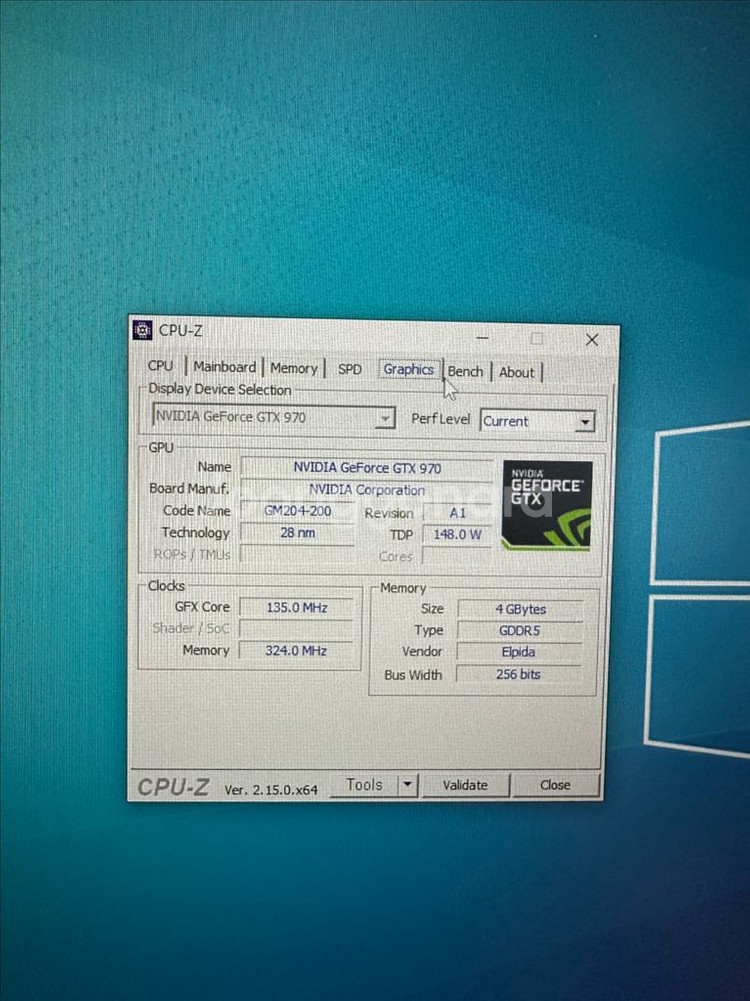Switch to the CPU tab
Image resolution: width=750 pixels, height=1001 pixels.
(x=160, y=366)
